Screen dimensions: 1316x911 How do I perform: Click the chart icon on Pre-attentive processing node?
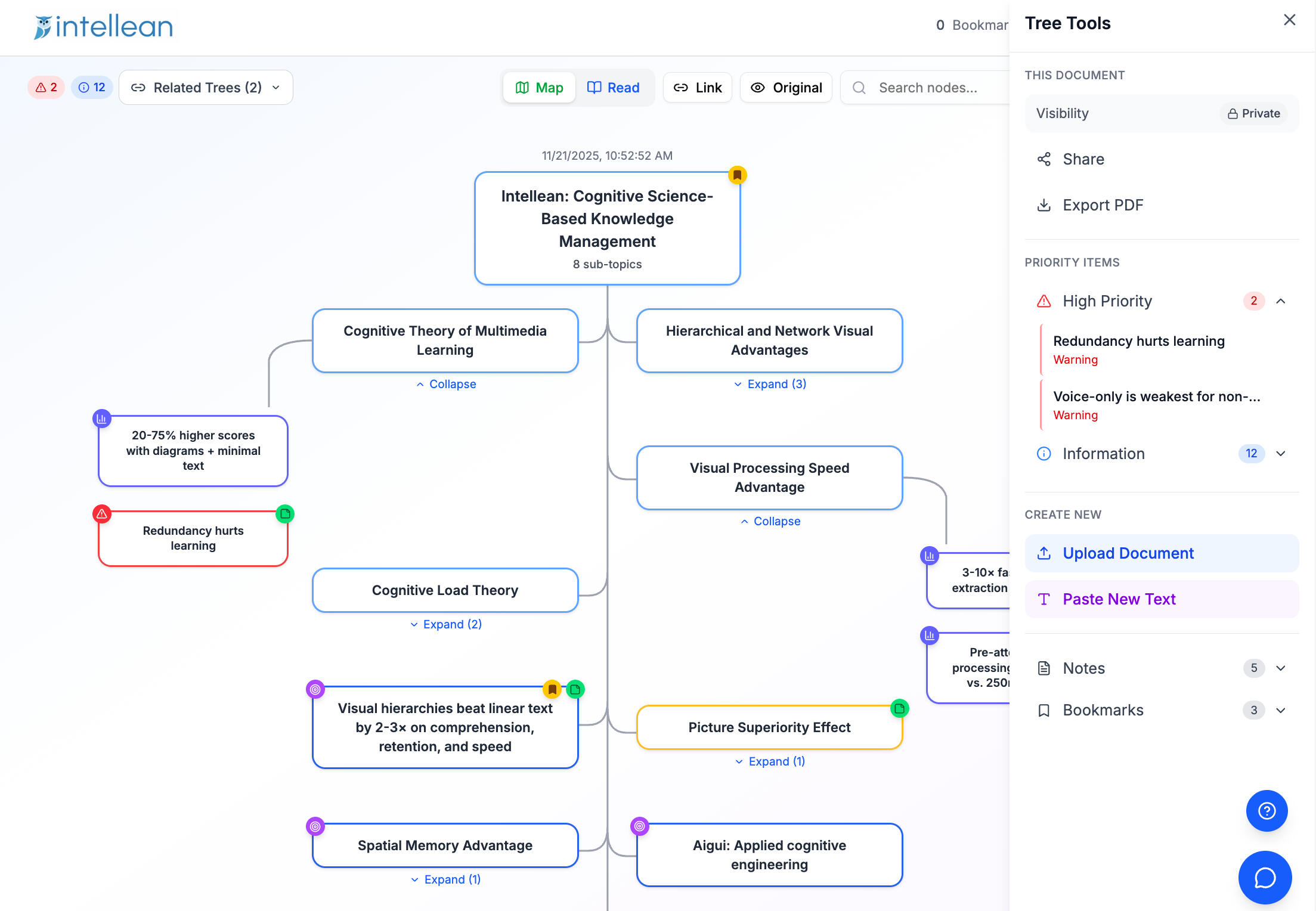click(930, 636)
